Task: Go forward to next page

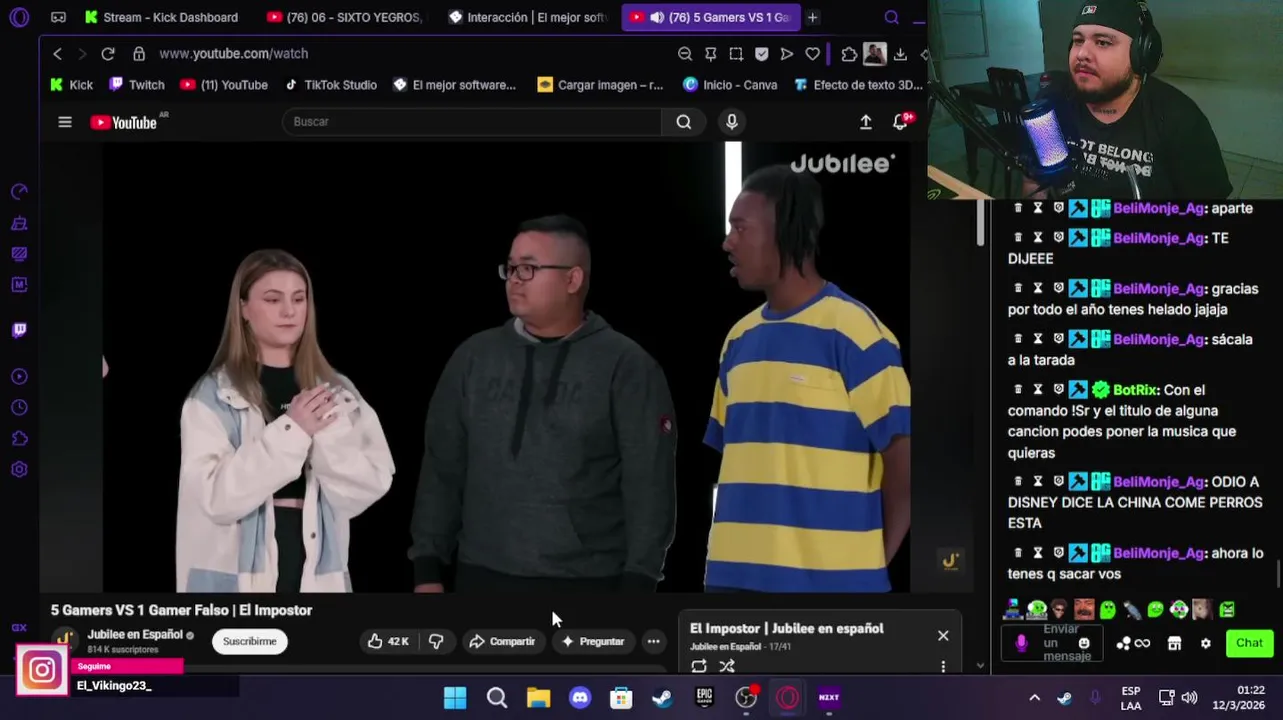Action: [82, 53]
